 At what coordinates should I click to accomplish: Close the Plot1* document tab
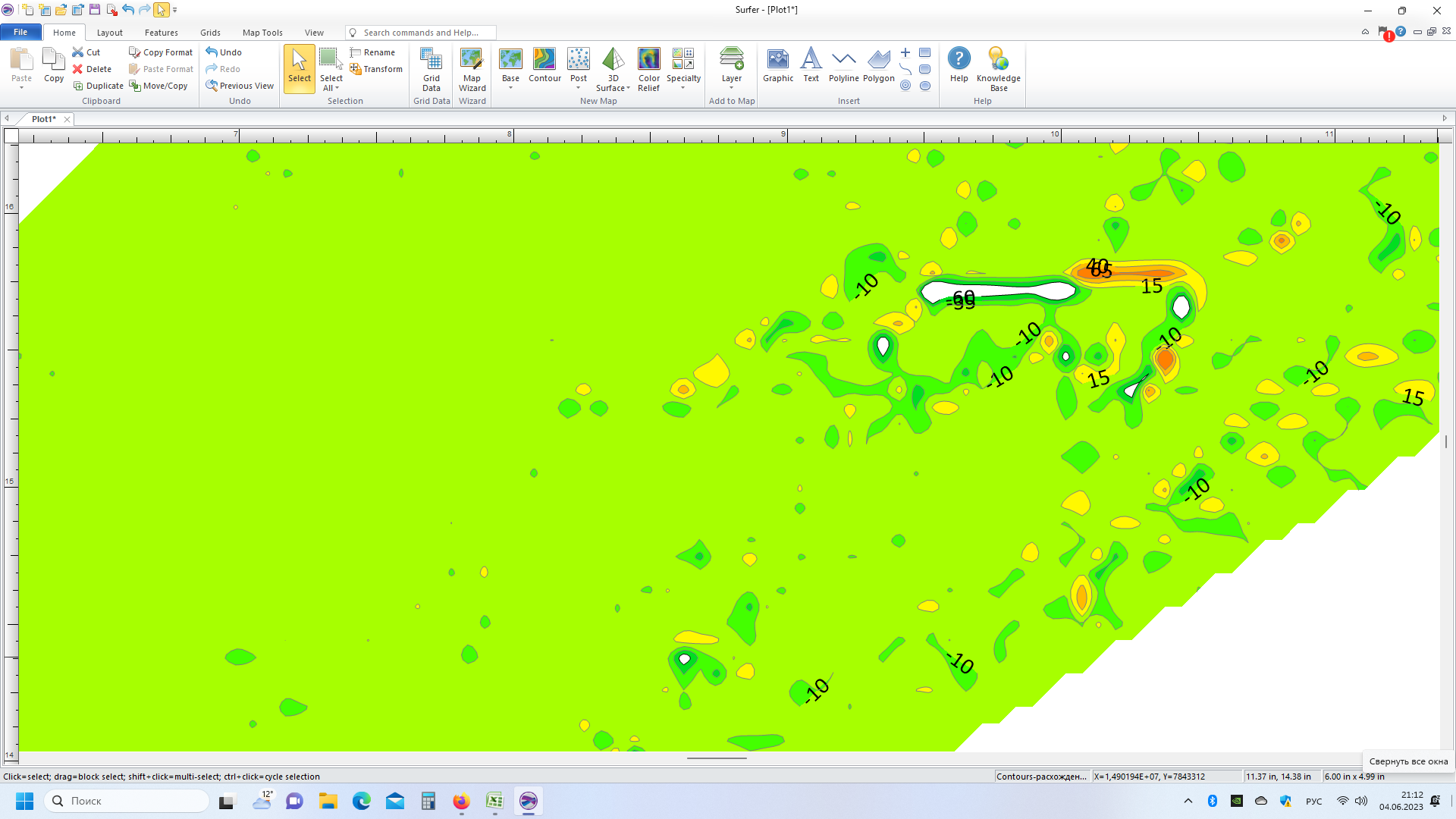click(x=67, y=119)
